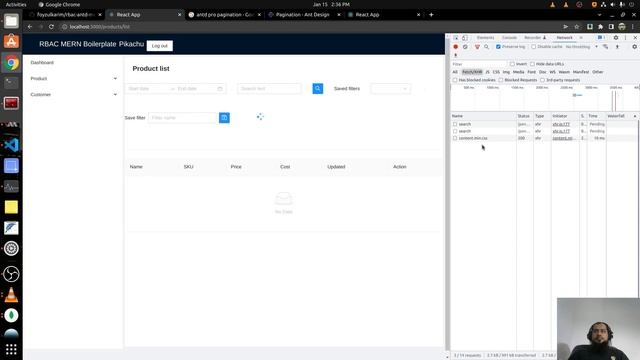Open the first search request row
Viewport: 640px width, 360px height.
484,124
